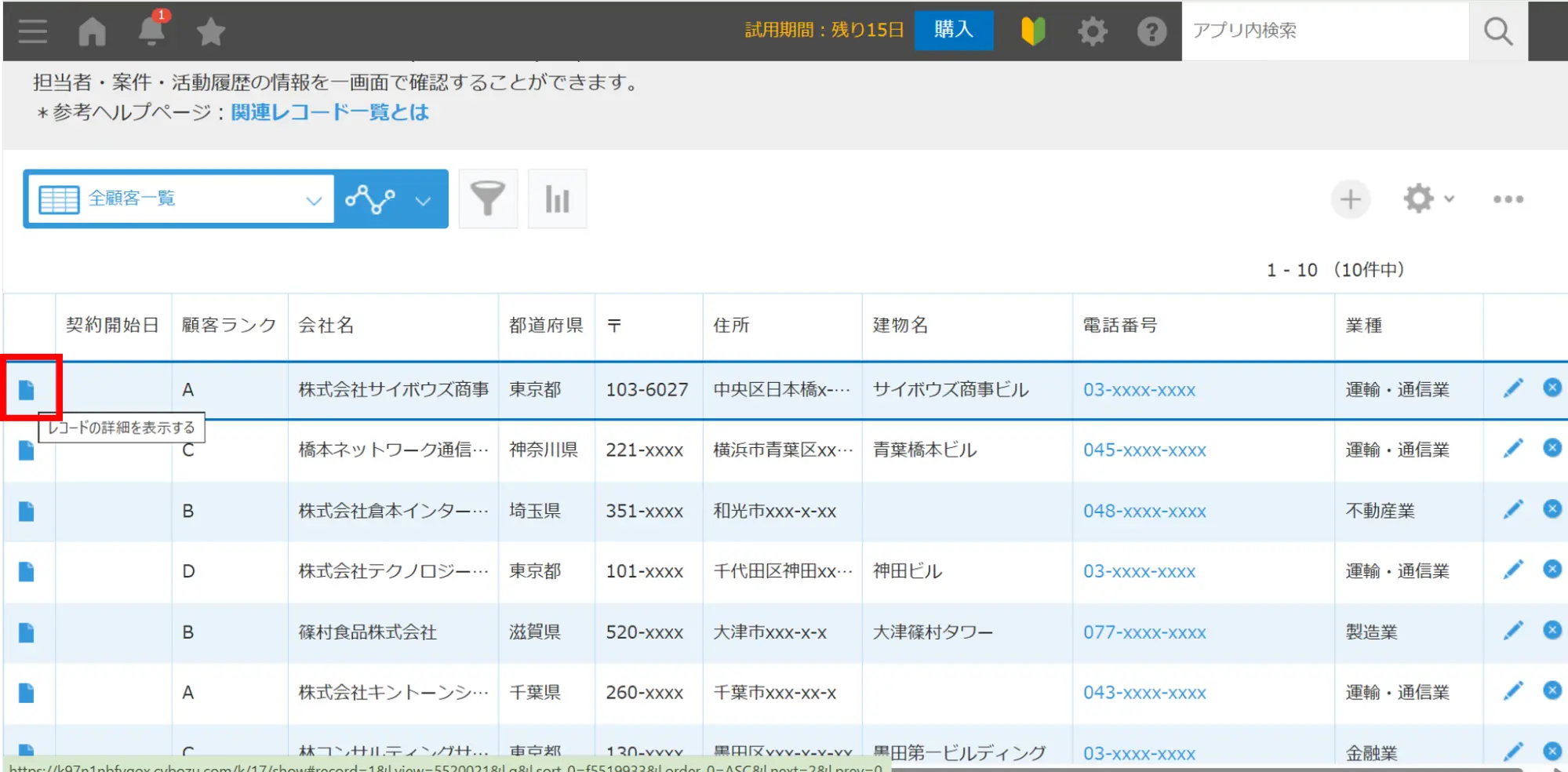Click the 顧客ランク column header
The image size is (1568, 772).
(229, 326)
